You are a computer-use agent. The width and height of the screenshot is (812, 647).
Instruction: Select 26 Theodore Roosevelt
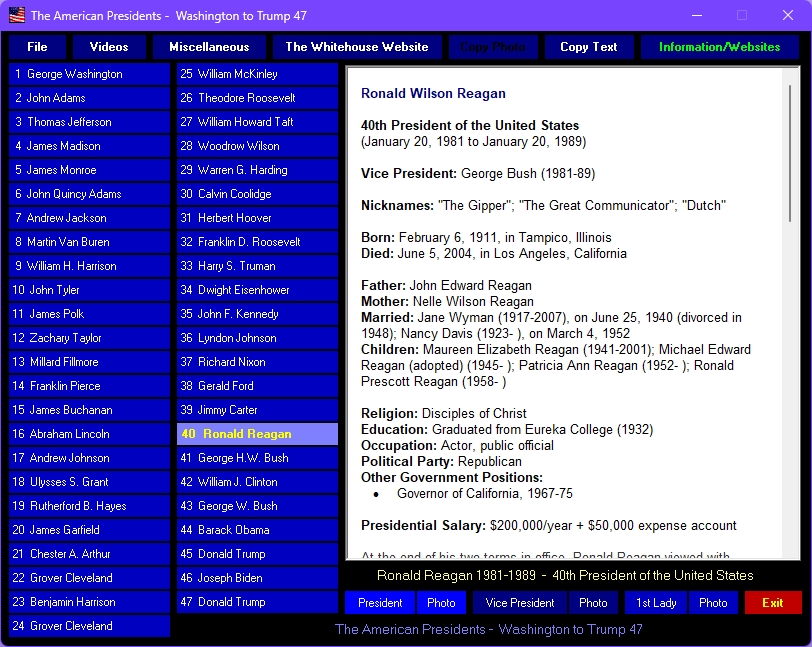(x=257, y=98)
